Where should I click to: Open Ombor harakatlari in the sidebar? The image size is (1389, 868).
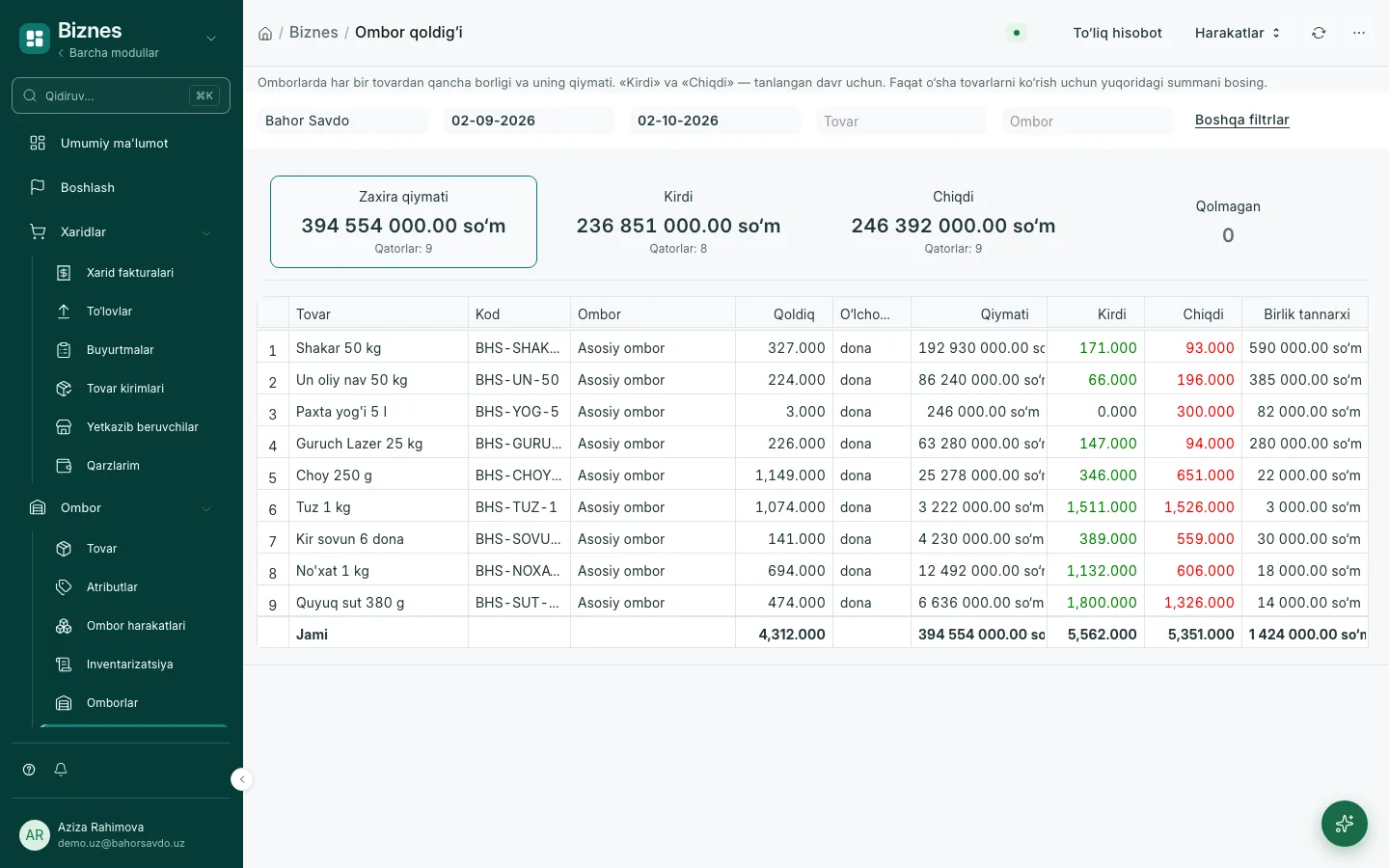tap(130, 626)
